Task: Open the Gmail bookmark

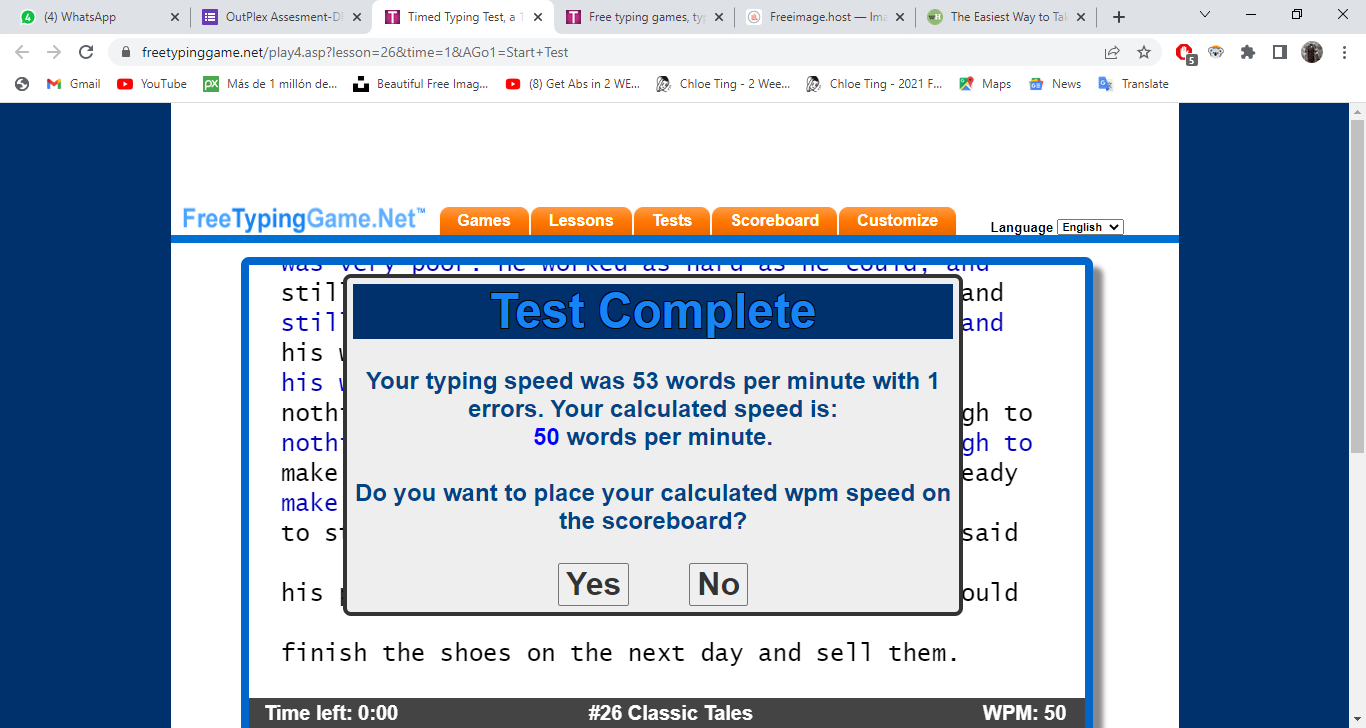Action: pyautogui.click(x=73, y=84)
